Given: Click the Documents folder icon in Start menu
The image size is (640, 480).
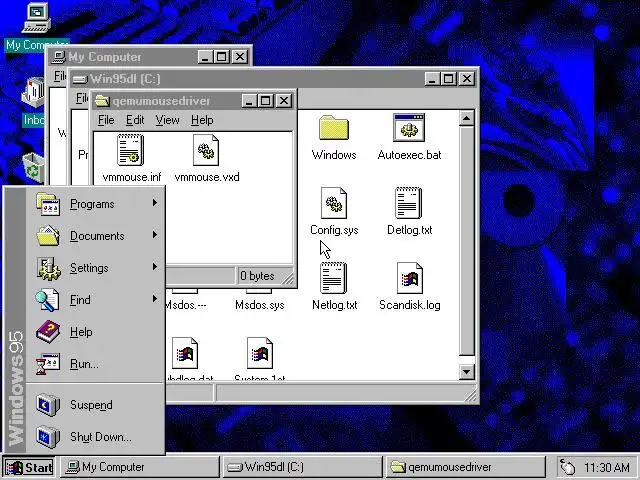Looking at the screenshot, I should click(x=48, y=236).
